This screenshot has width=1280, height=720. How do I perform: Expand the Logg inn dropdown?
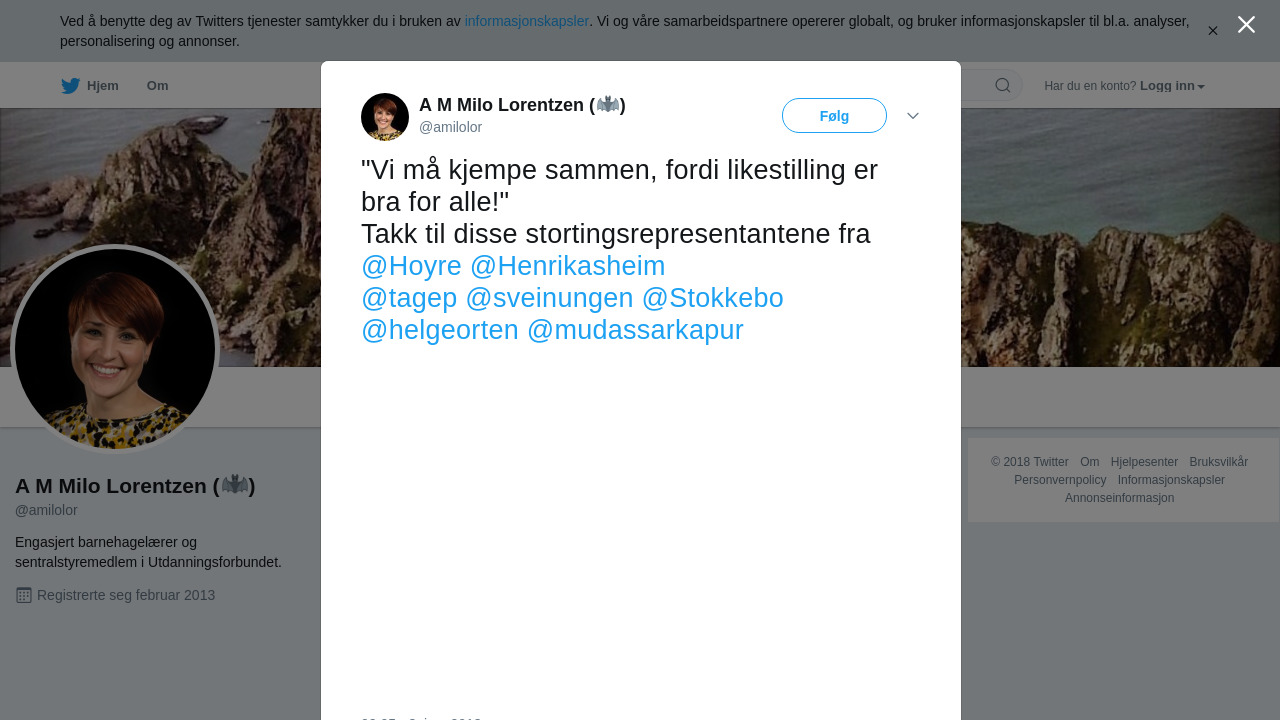click(x=1172, y=86)
